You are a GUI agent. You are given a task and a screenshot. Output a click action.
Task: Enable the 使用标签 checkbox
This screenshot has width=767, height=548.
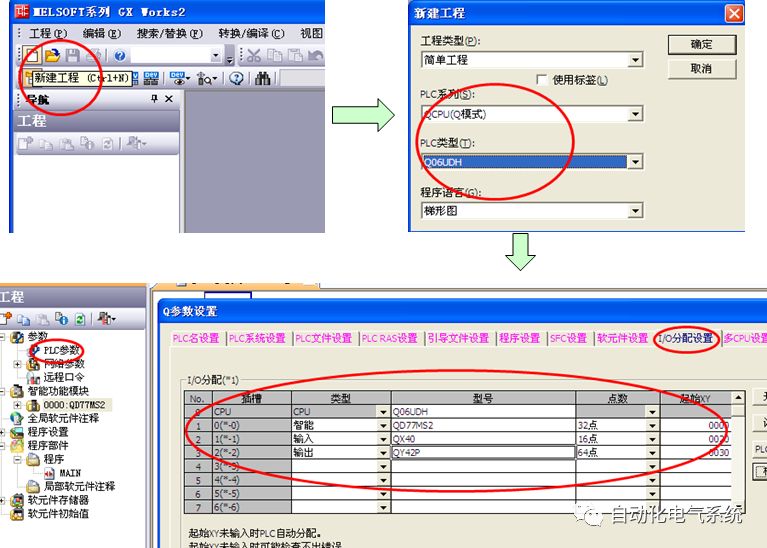(542, 79)
